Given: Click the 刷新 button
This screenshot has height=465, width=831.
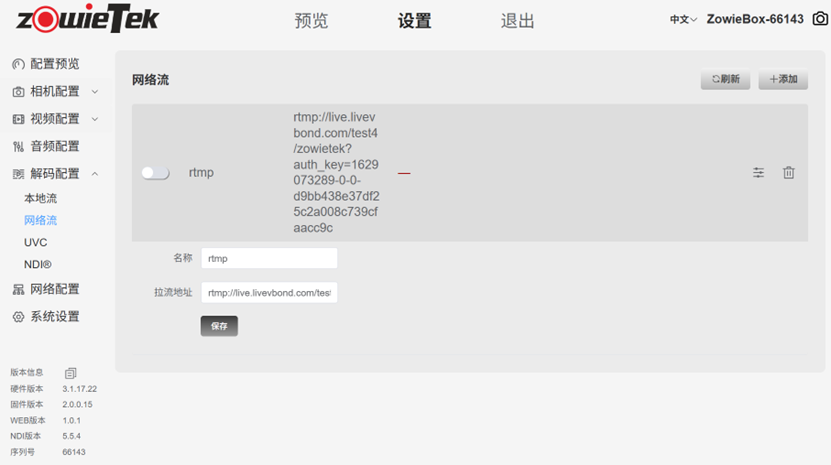Looking at the screenshot, I should (725, 80).
